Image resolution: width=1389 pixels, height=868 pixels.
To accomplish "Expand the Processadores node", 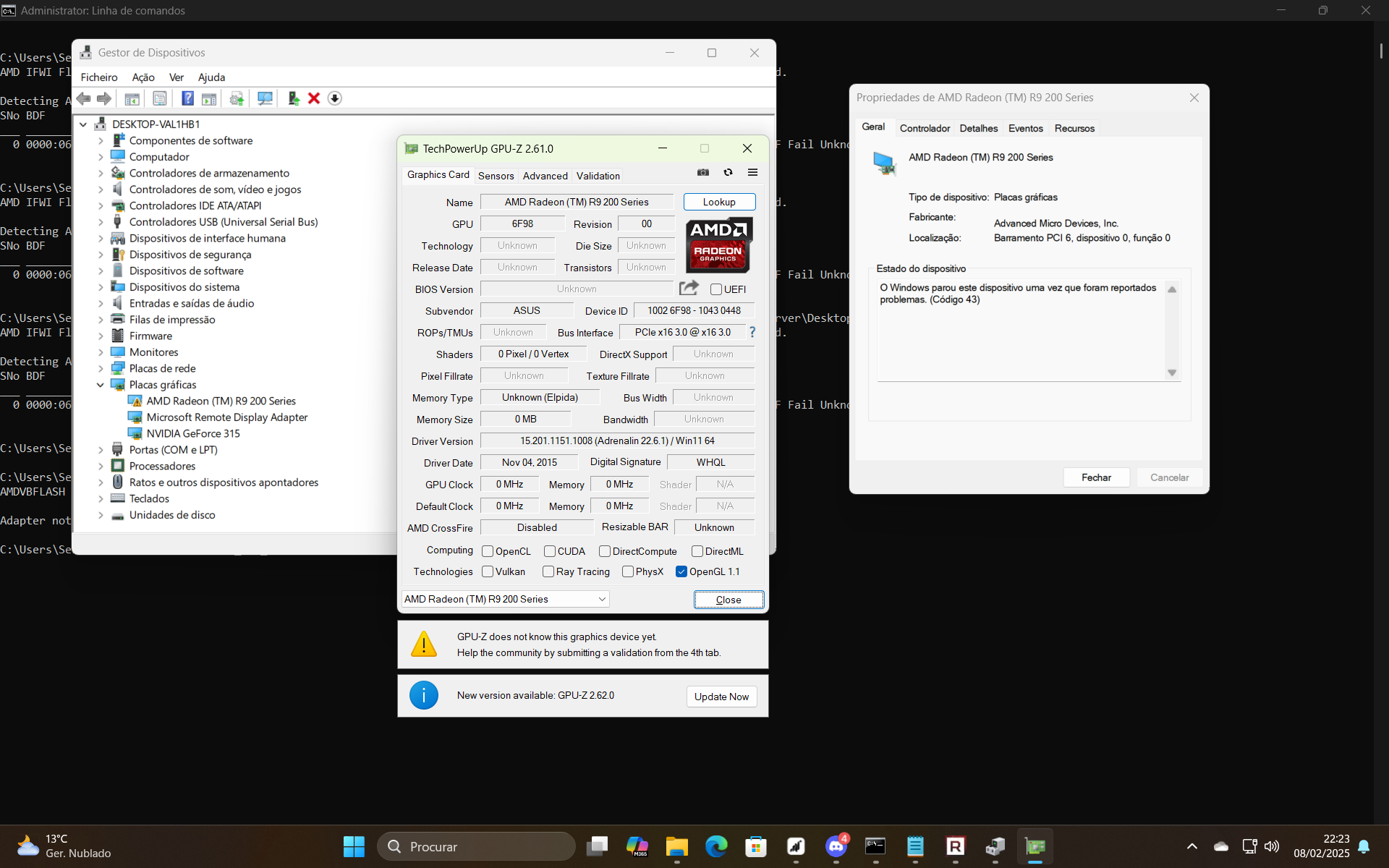I will tap(101, 467).
